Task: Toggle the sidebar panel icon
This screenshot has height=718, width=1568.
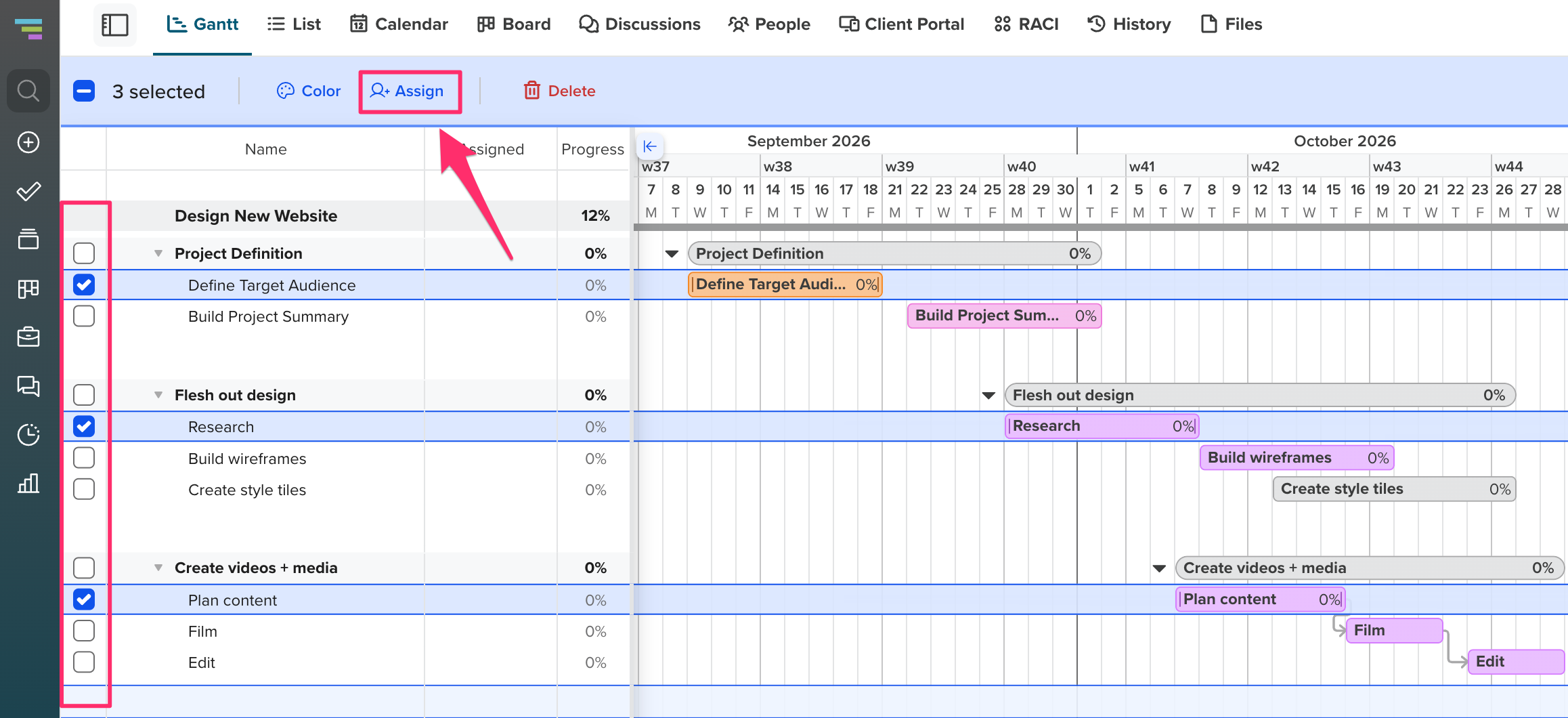Action: (115, 25)
